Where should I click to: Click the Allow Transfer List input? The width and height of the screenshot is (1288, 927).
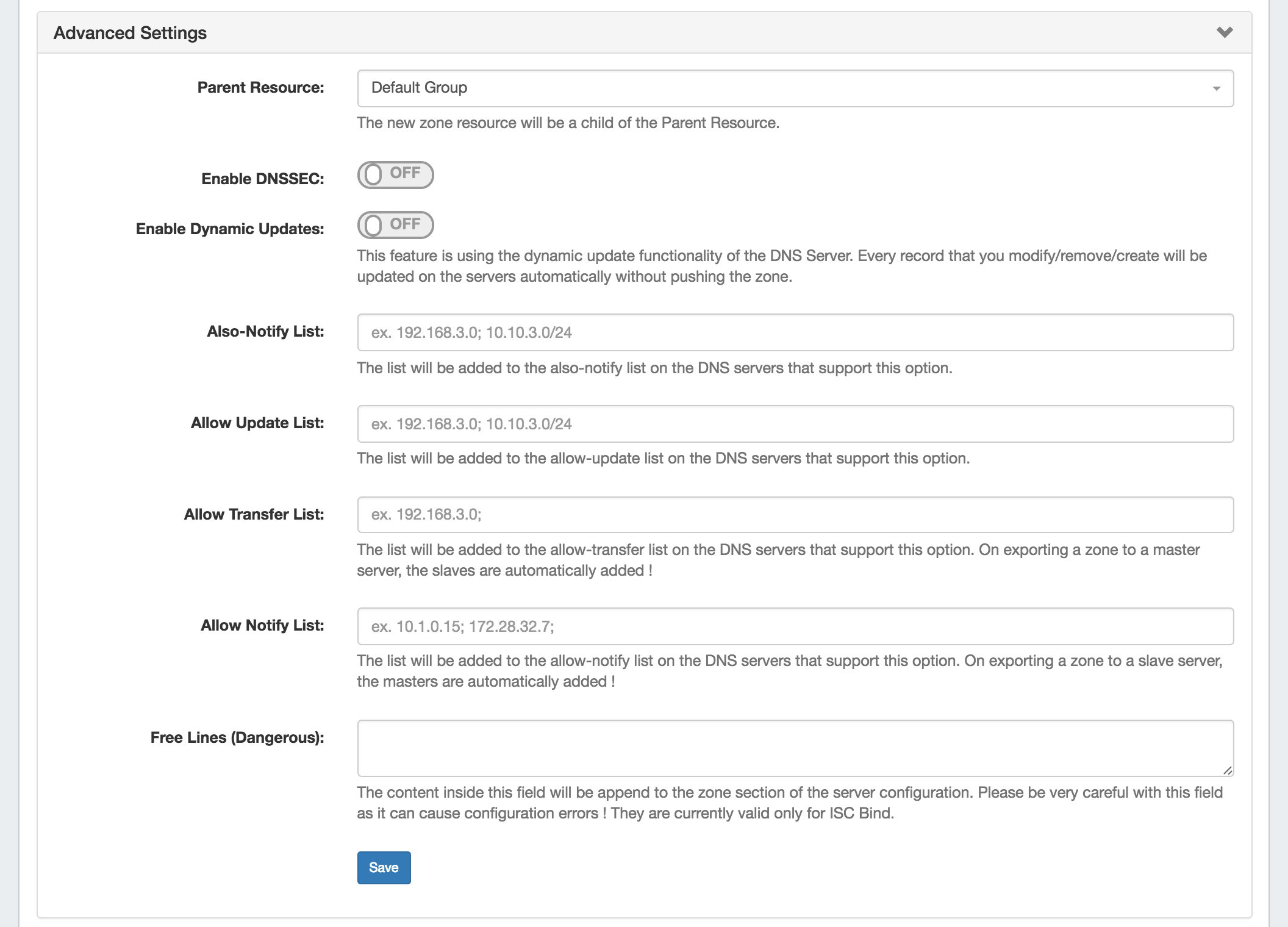(795, 515)
